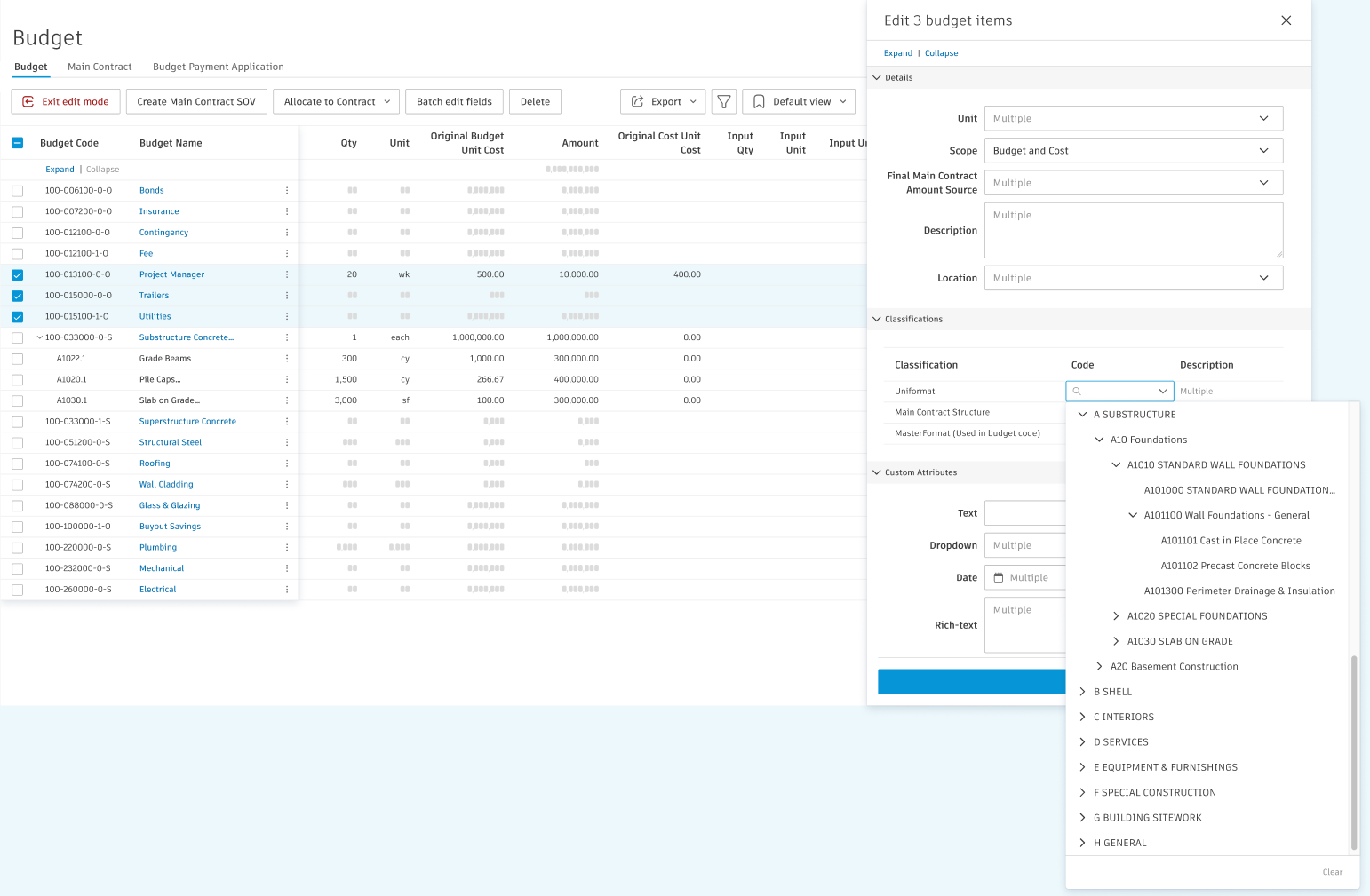Image resolution: width=1370 pixels, height=896 pixels.
Task: Toggle the select-all checkbox in table header
Action: pos(17,143)
